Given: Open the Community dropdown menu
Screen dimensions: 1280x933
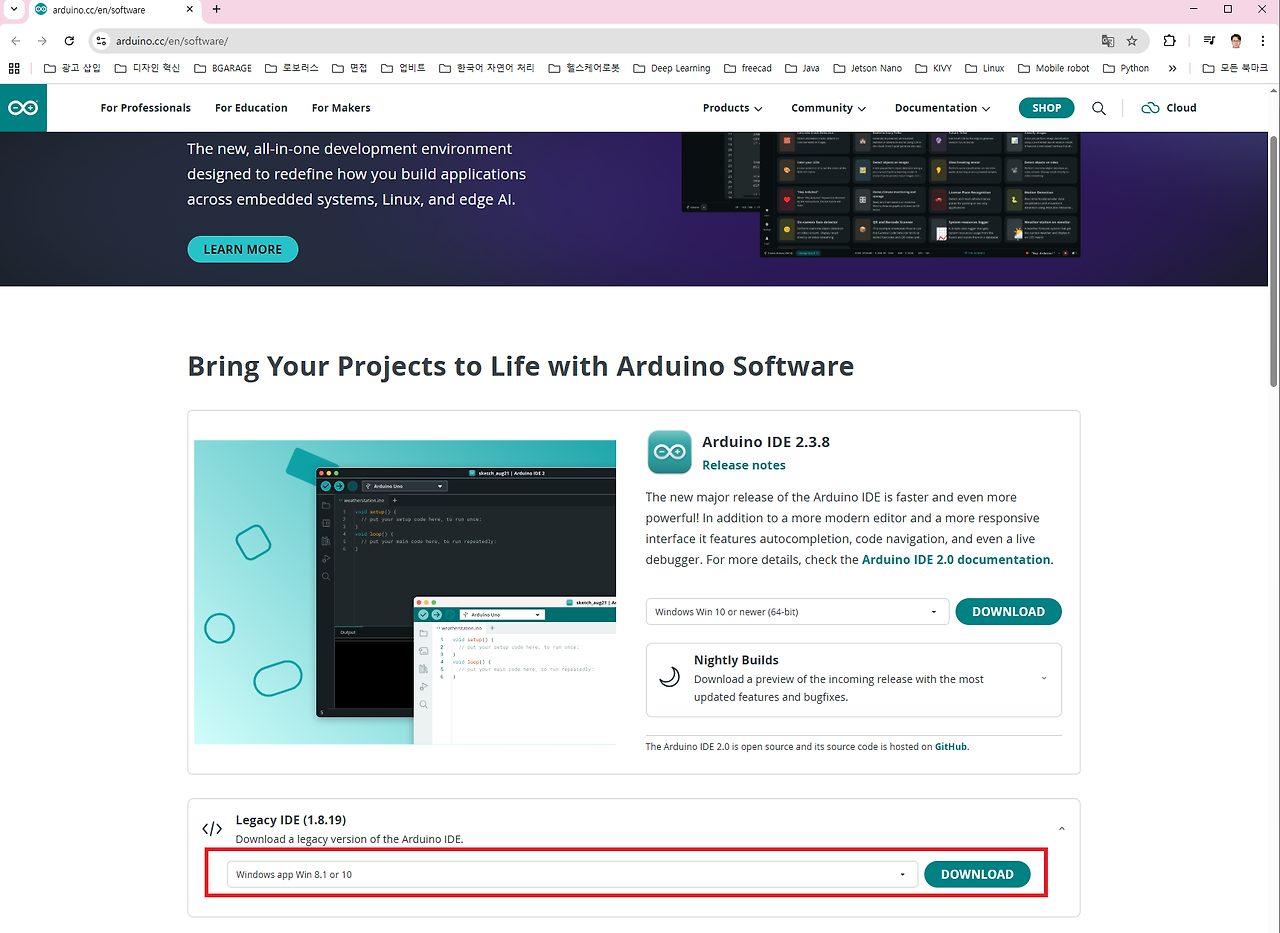Looking at the screenshot, I should point(828,108).
